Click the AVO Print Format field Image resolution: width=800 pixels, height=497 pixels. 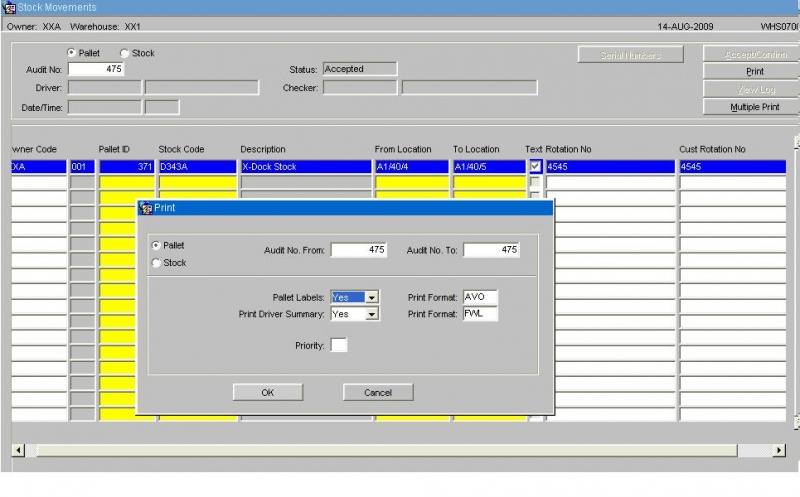tap(480, 297)
